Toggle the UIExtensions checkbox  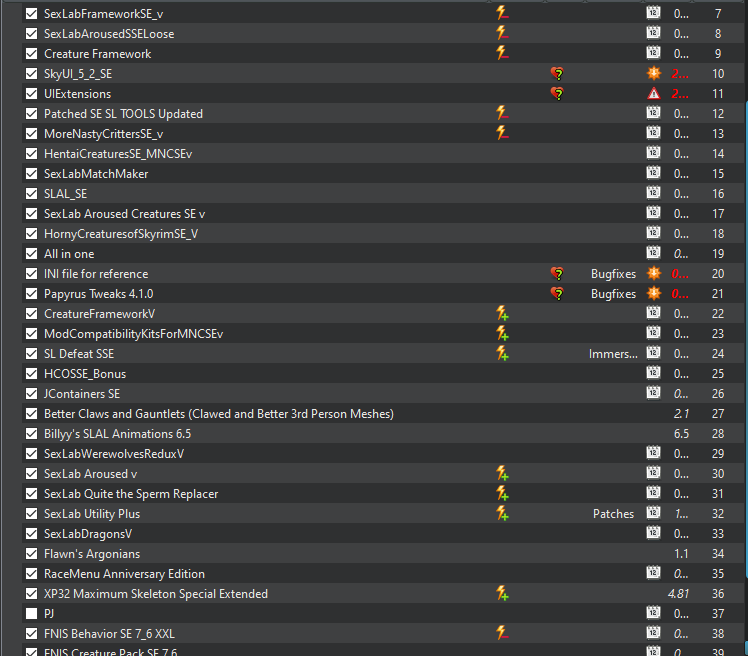point(31,94)
